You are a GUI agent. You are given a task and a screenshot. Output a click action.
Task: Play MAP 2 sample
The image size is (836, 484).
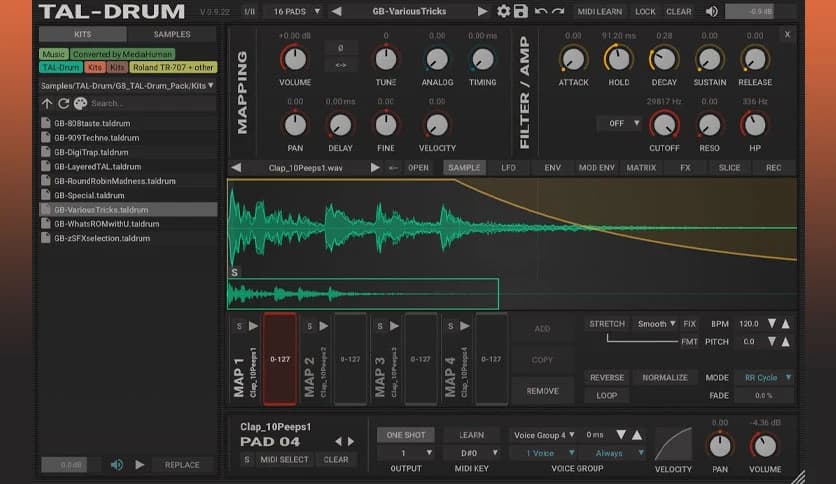323,326
